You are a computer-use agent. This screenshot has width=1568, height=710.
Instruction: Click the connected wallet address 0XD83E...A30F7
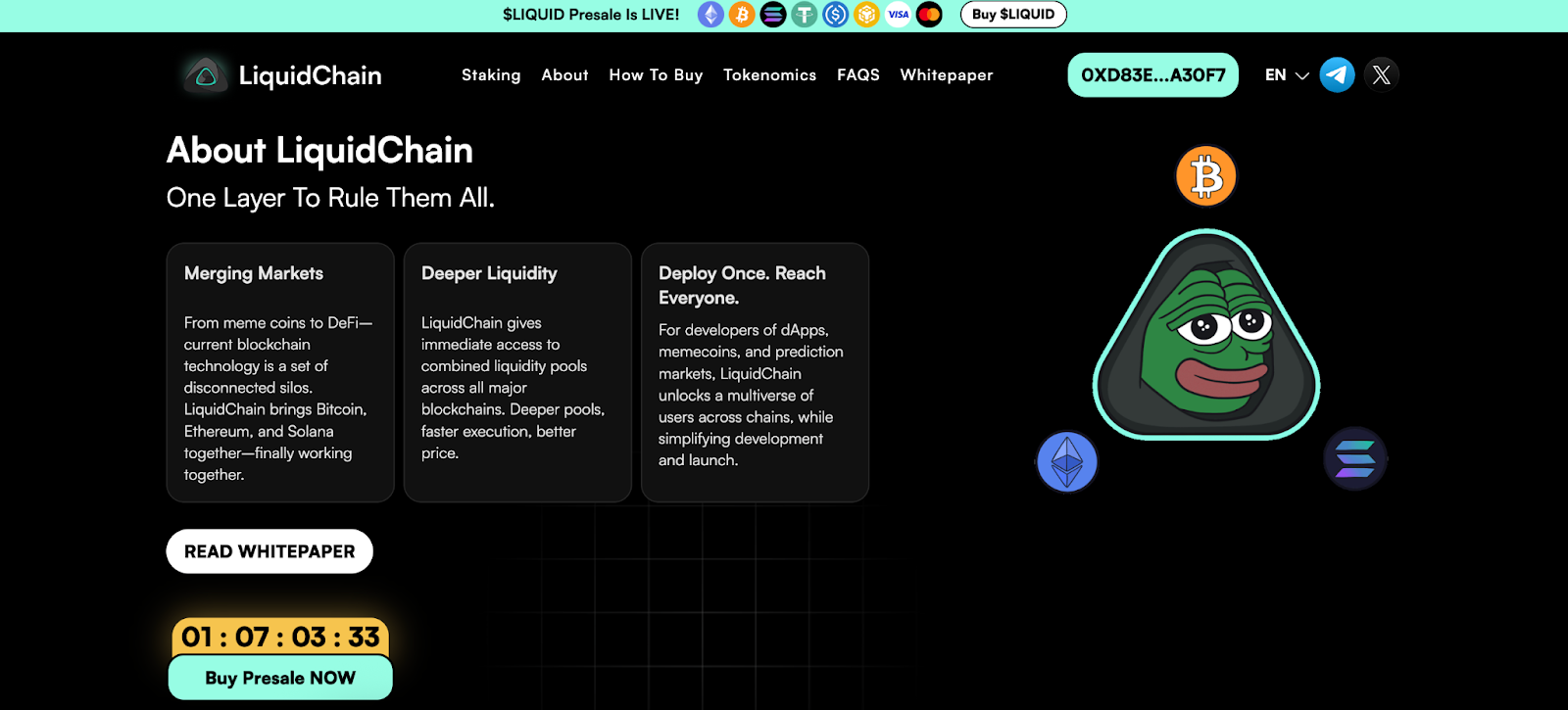pos(1152,75)
